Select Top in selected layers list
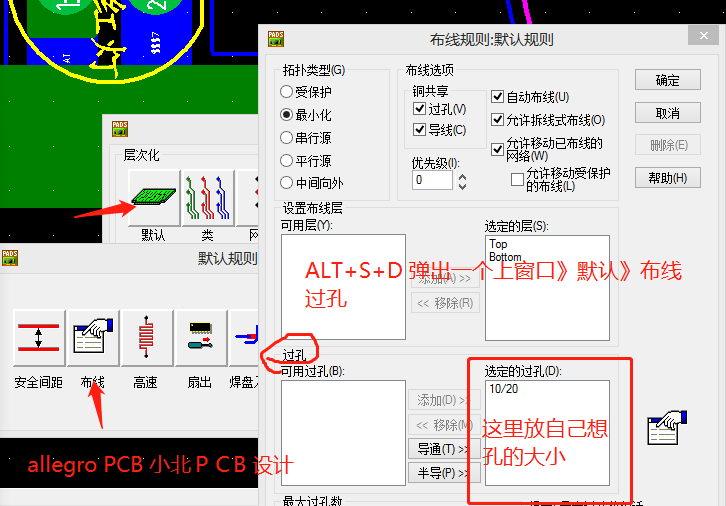The image size is (726, 506). point(498,244)
